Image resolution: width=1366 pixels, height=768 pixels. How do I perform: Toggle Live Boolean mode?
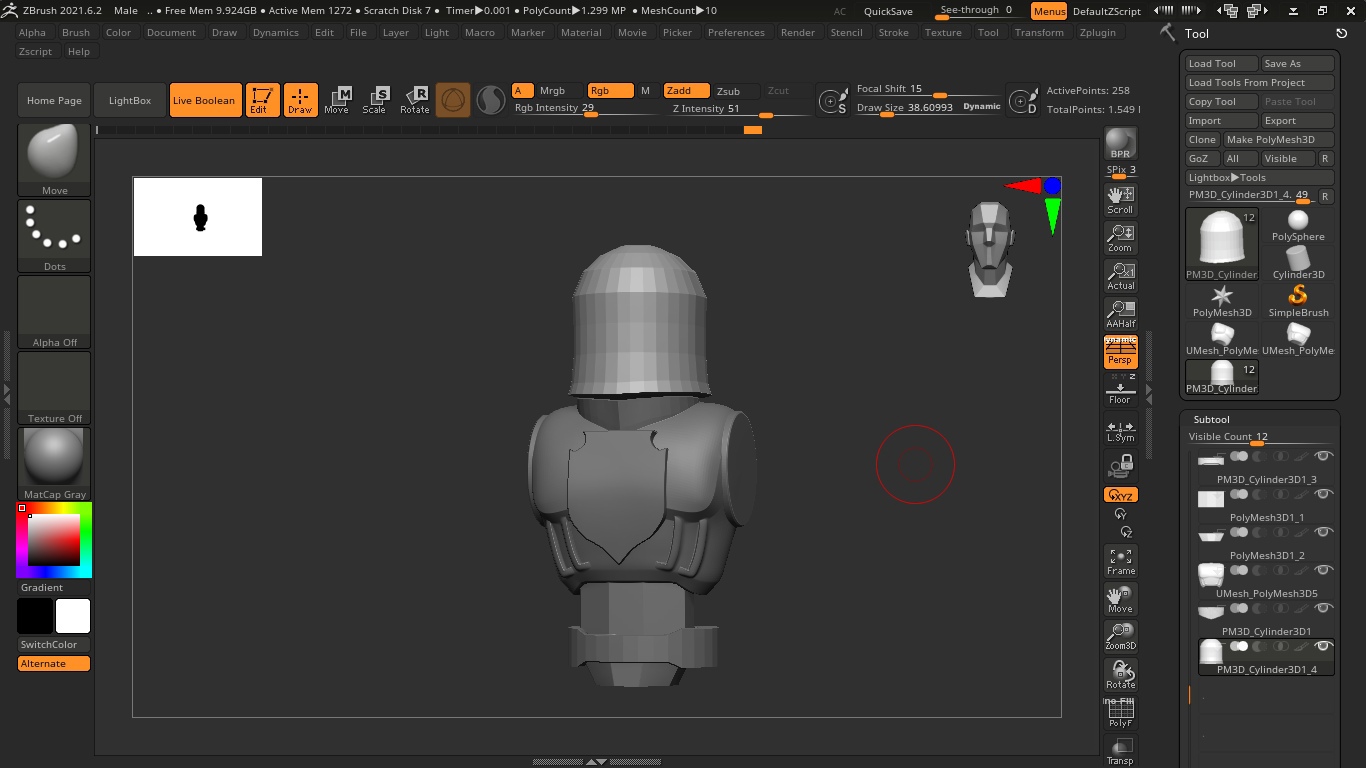[205, 100]
